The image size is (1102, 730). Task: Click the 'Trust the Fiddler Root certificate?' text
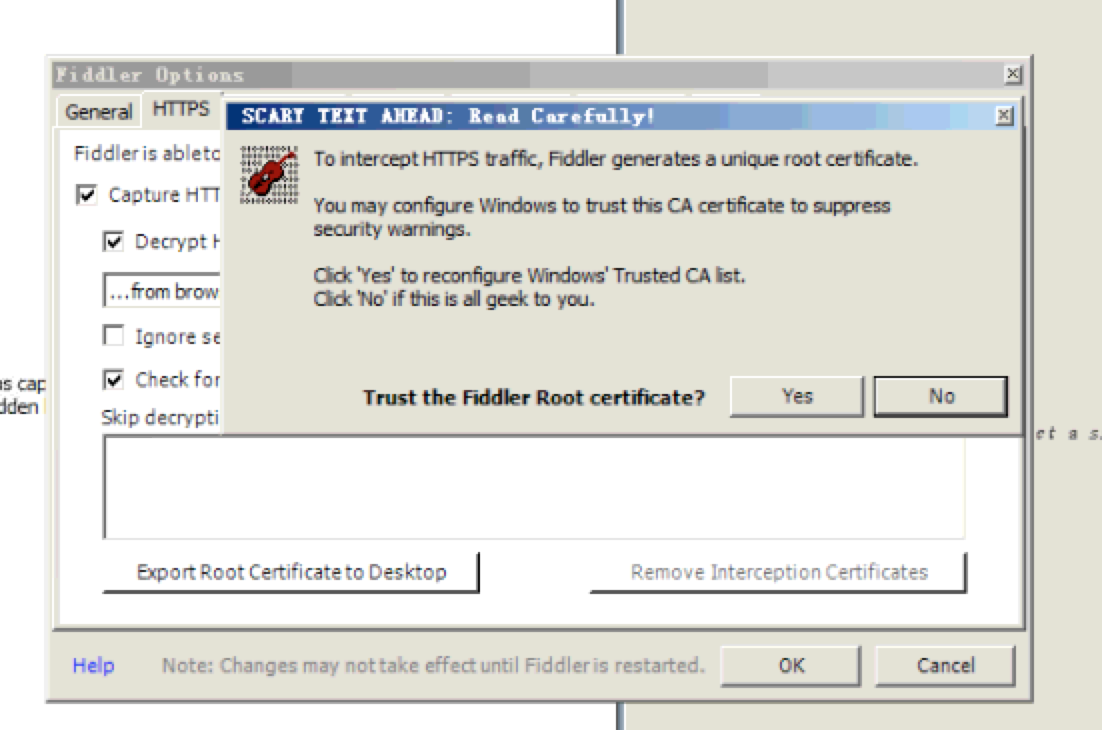533,398
